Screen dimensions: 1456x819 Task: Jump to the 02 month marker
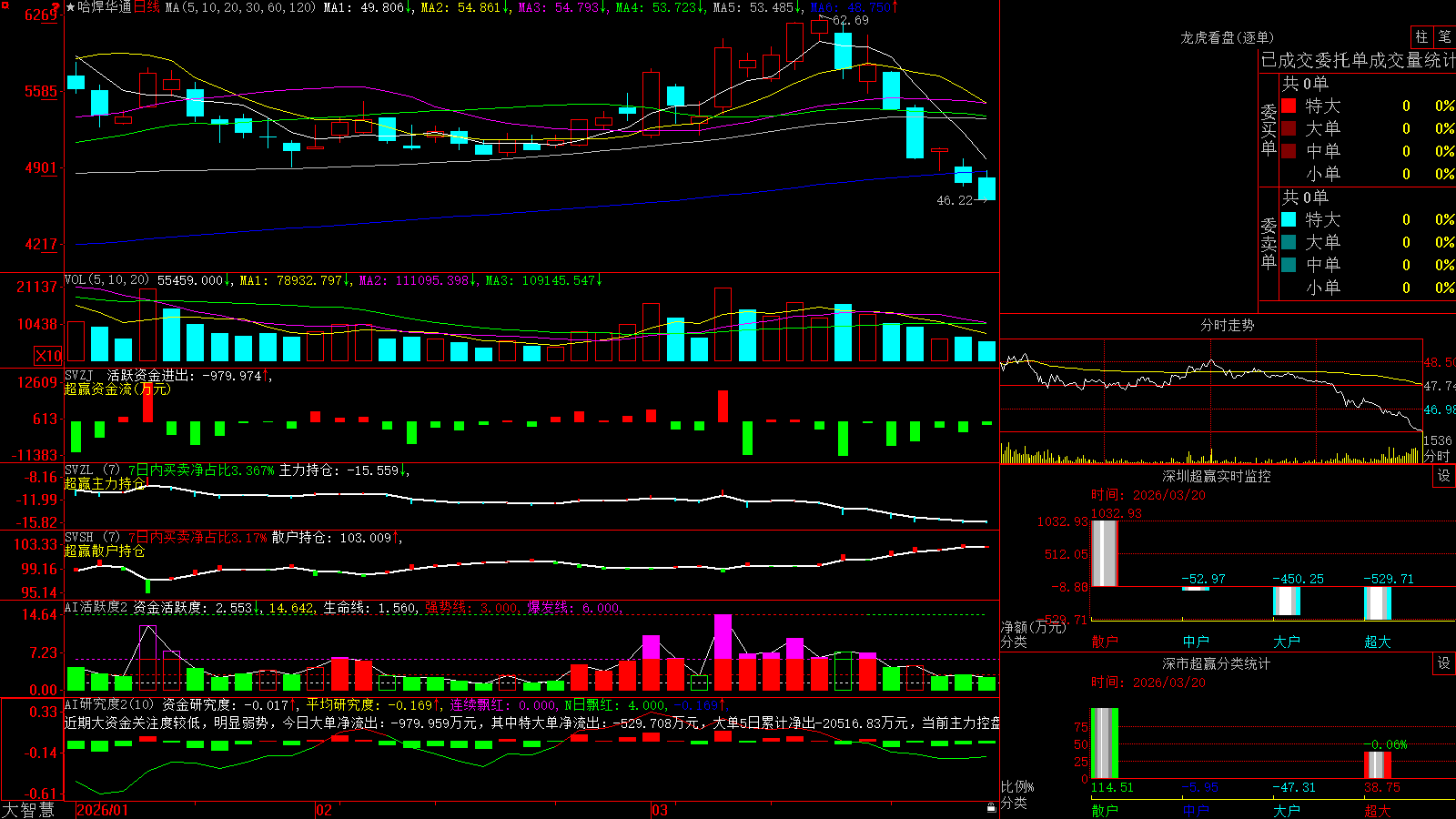(324, 810)
